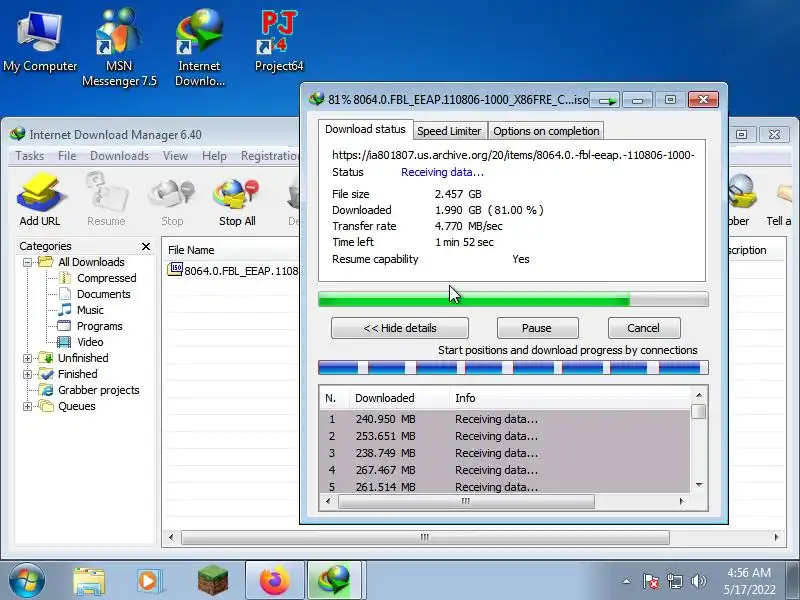This screenshot has width=800, height=600.
Task: Click the ISO file icon in list
Action: coord(175,269)
